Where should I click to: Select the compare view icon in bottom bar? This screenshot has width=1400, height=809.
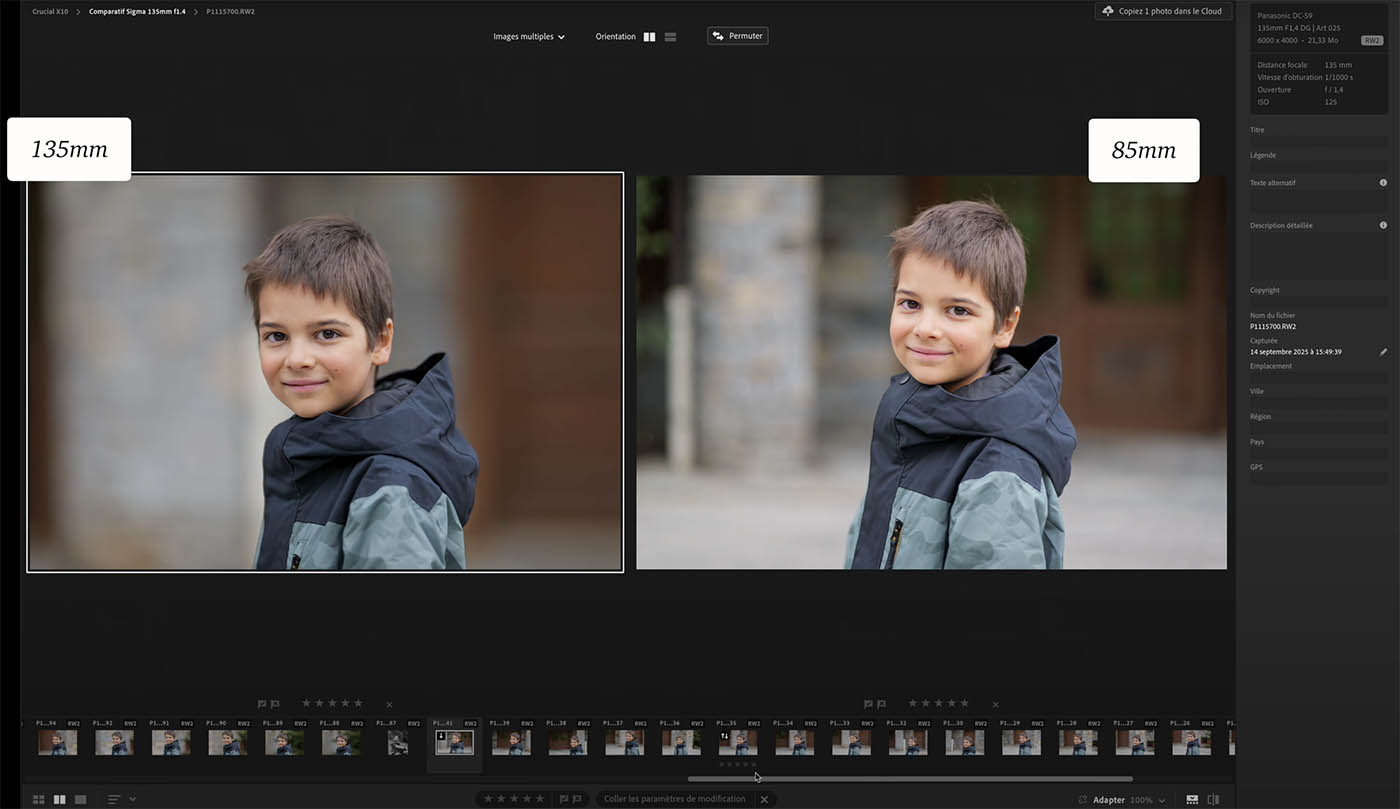click(x=60, y=800)
